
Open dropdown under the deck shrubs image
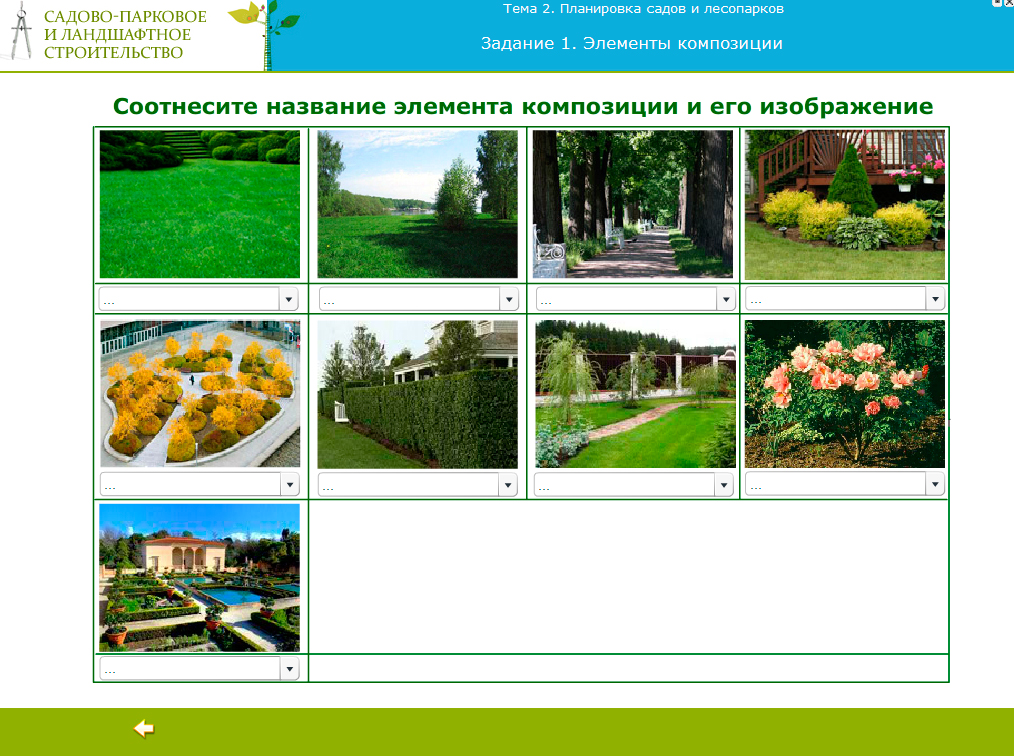point(844,299)
